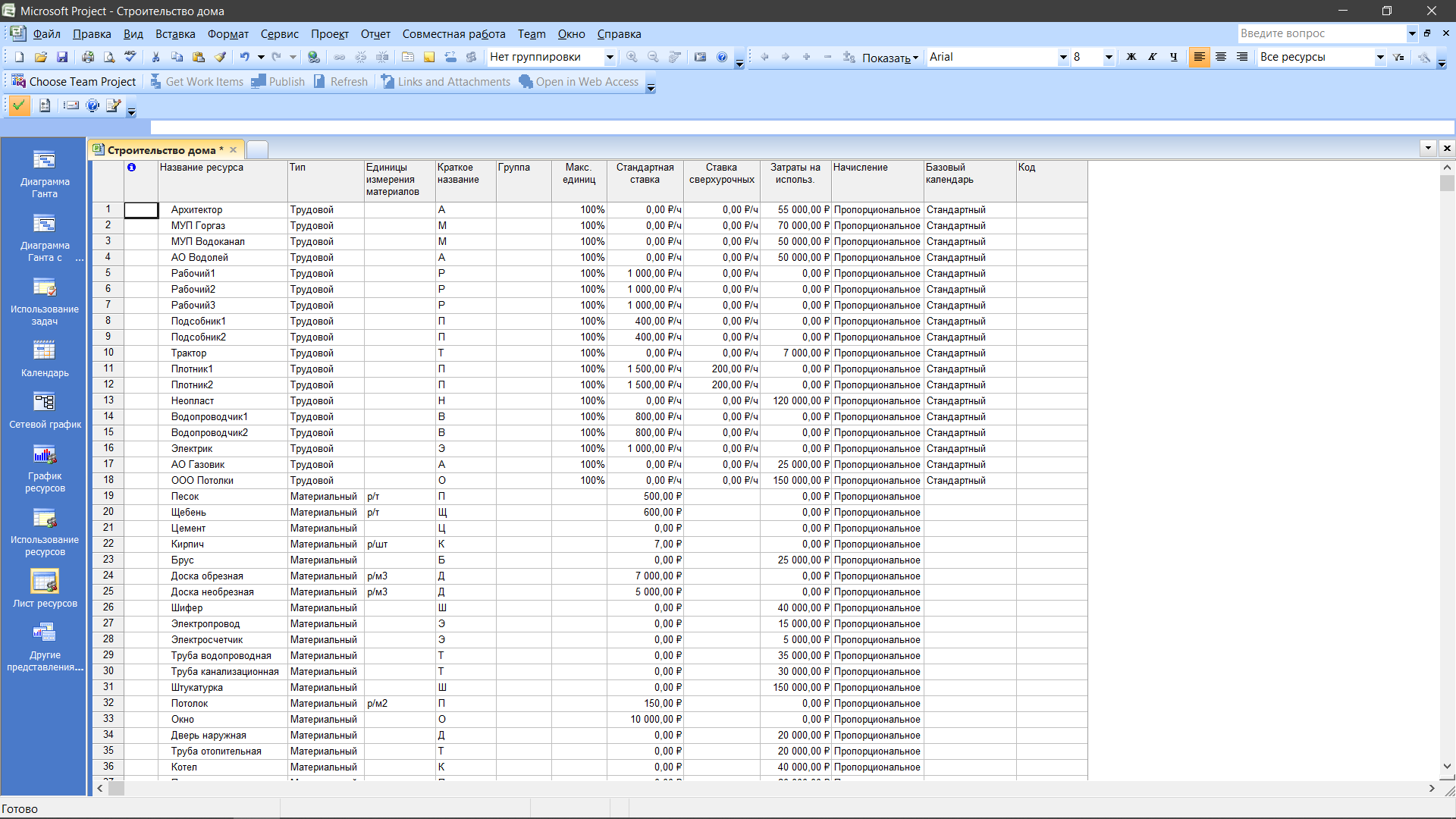The height and width of the screenshot is (819, 1456).
Task: Click the Publish button
Action: coord(278,82)
